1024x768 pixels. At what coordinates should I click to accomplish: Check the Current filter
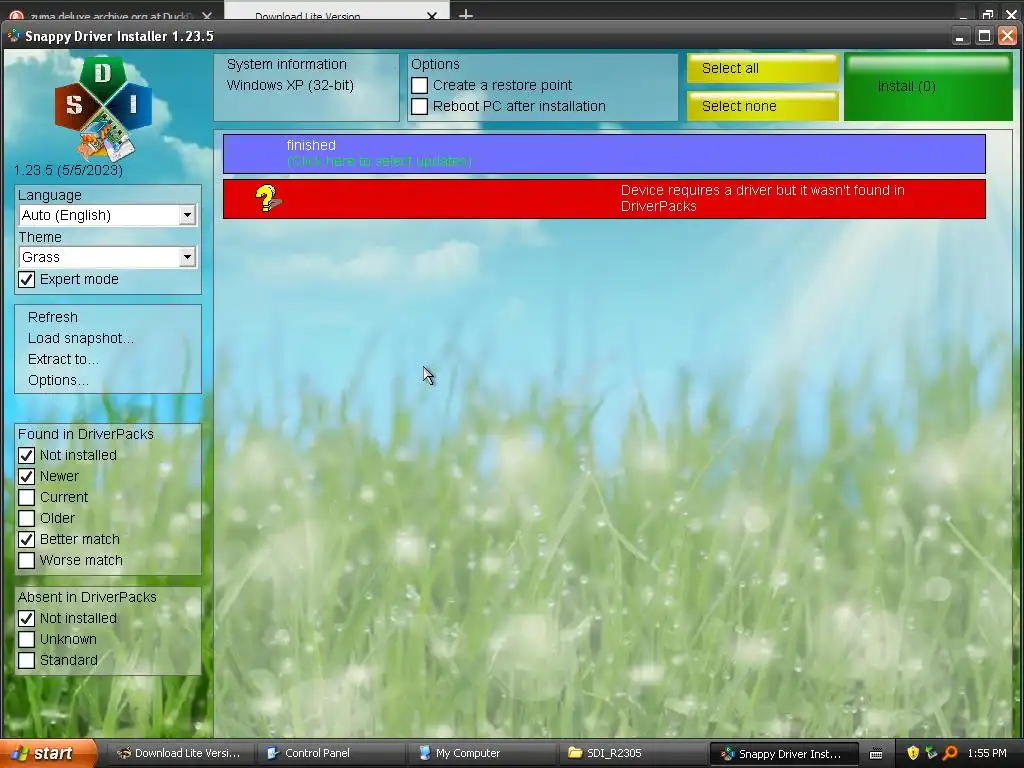[27, 497]
